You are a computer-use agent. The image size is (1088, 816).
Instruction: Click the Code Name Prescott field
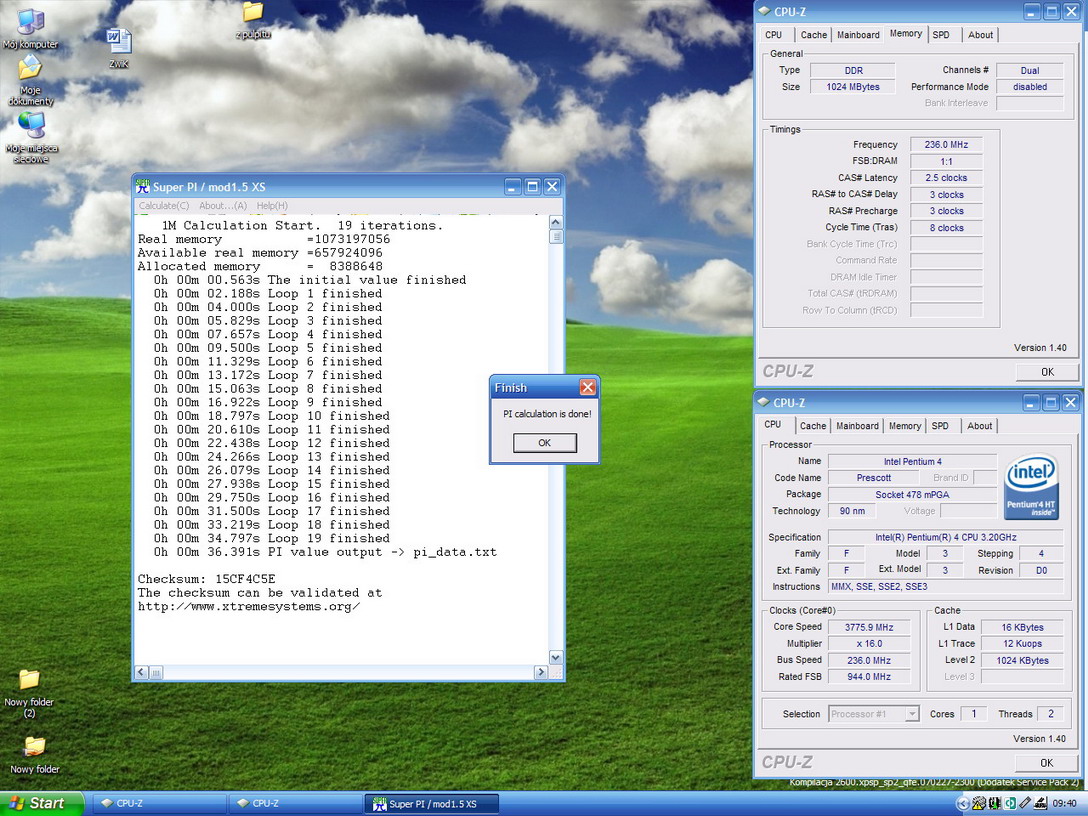tap(874, 477)
